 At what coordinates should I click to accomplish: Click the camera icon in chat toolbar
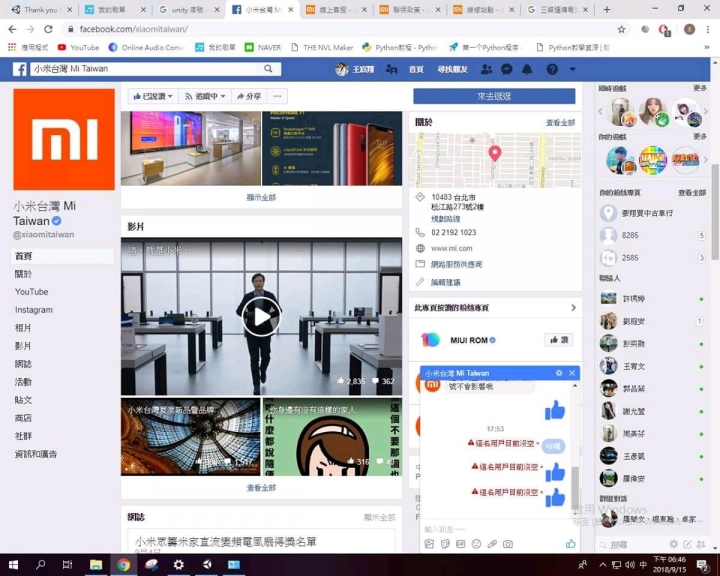click(507, 544)
